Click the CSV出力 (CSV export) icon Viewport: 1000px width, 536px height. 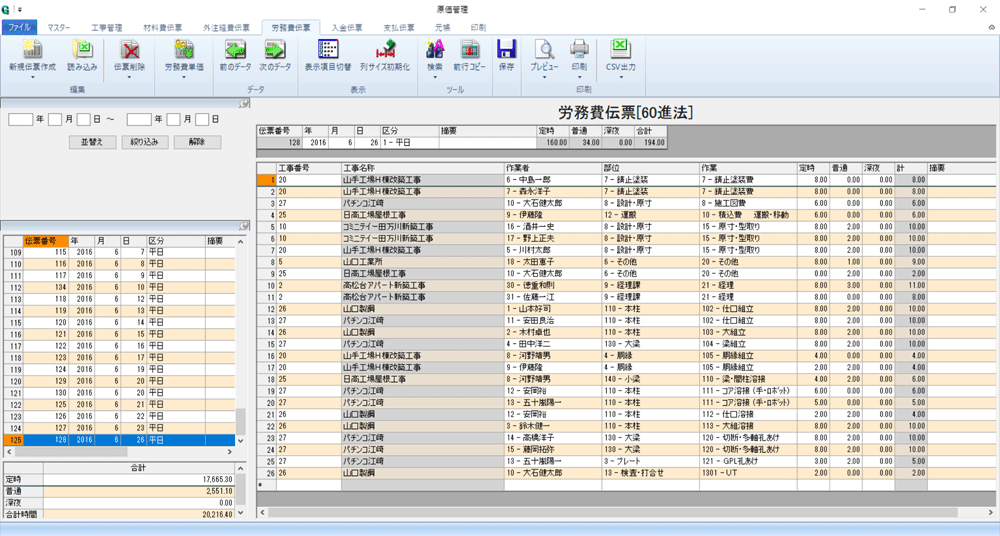point(620,50)
